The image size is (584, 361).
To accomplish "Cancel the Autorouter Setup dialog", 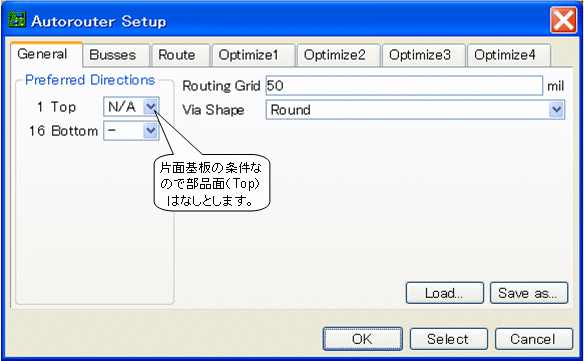I will pyautogui.click(x=533, y=339).
